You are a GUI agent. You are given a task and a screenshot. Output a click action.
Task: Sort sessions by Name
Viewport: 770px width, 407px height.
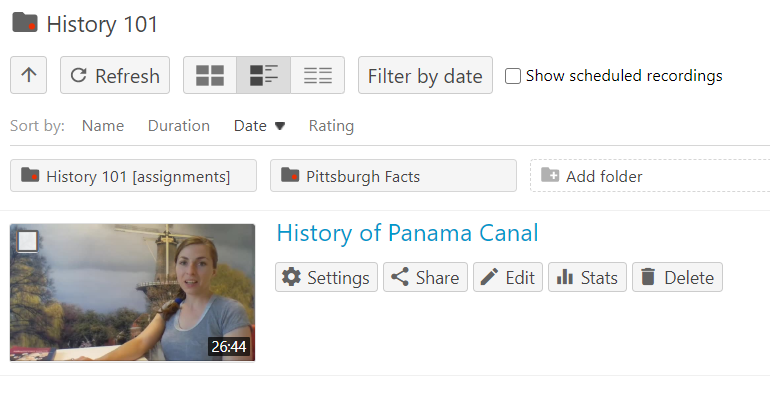coord(103,126)
